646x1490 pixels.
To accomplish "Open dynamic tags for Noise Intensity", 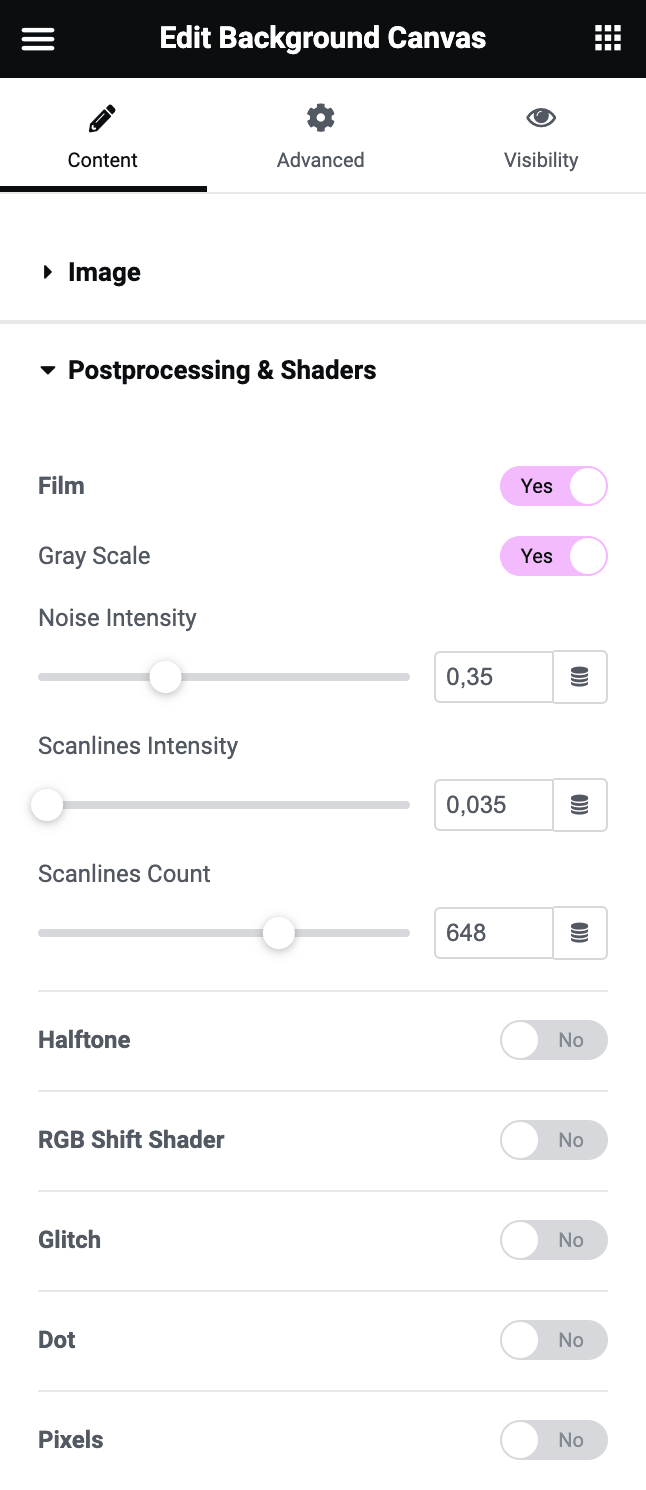I will [580, 677].
